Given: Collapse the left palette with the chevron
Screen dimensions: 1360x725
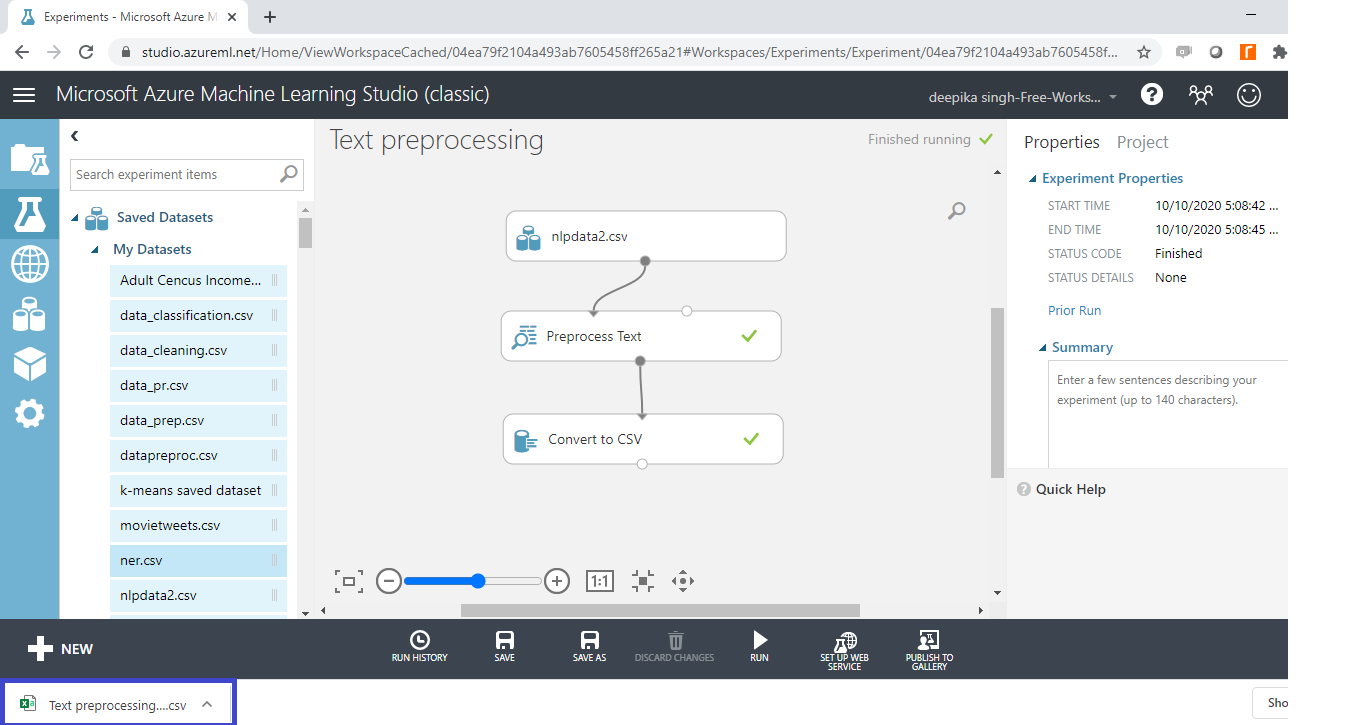Looking at the screenshot, I should pyautogui.click(x=75, y=136).
